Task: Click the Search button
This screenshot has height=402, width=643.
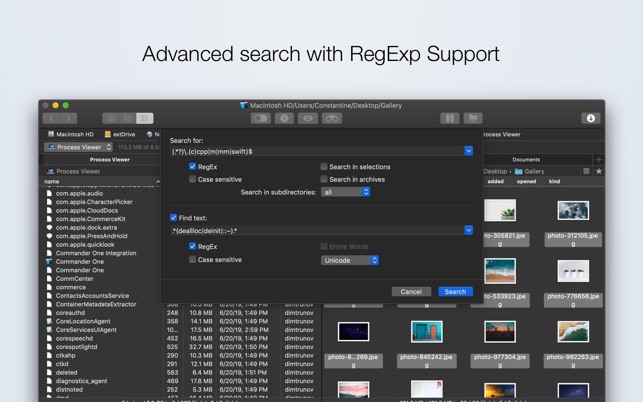Action: coord(455,292)
